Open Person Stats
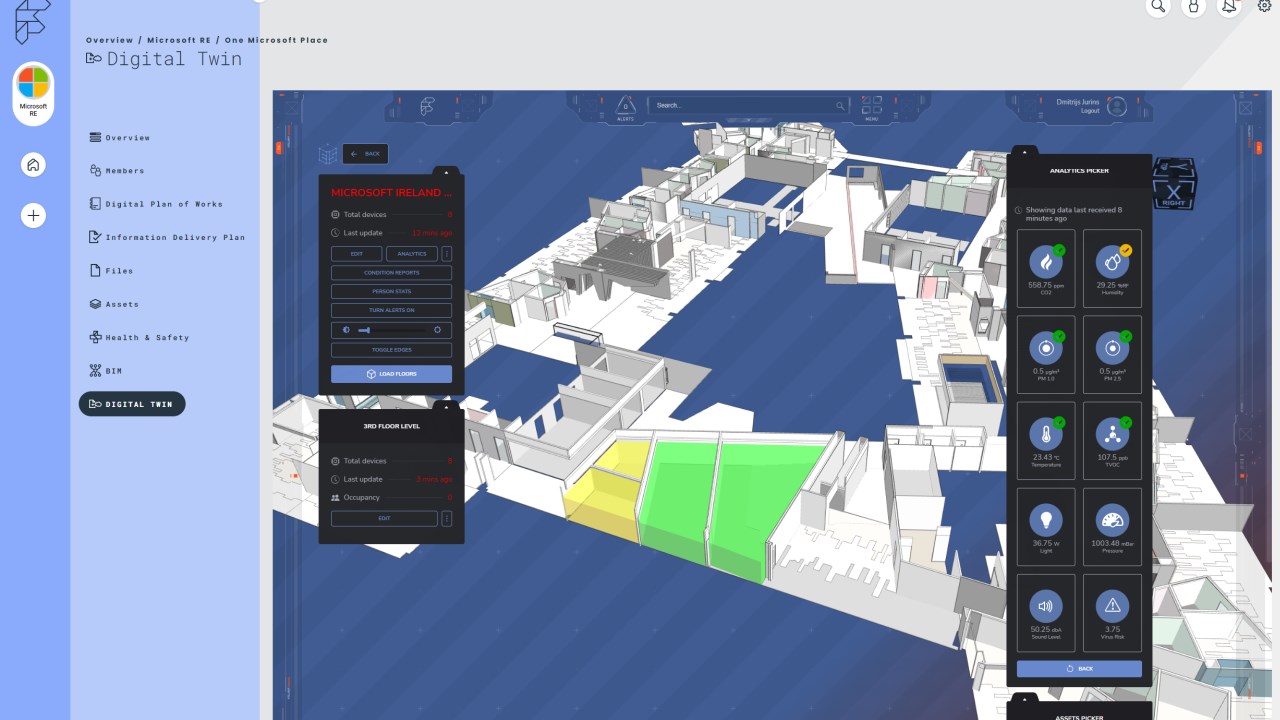The height and width of the screenshot is (720, 1280). (391, 292)
